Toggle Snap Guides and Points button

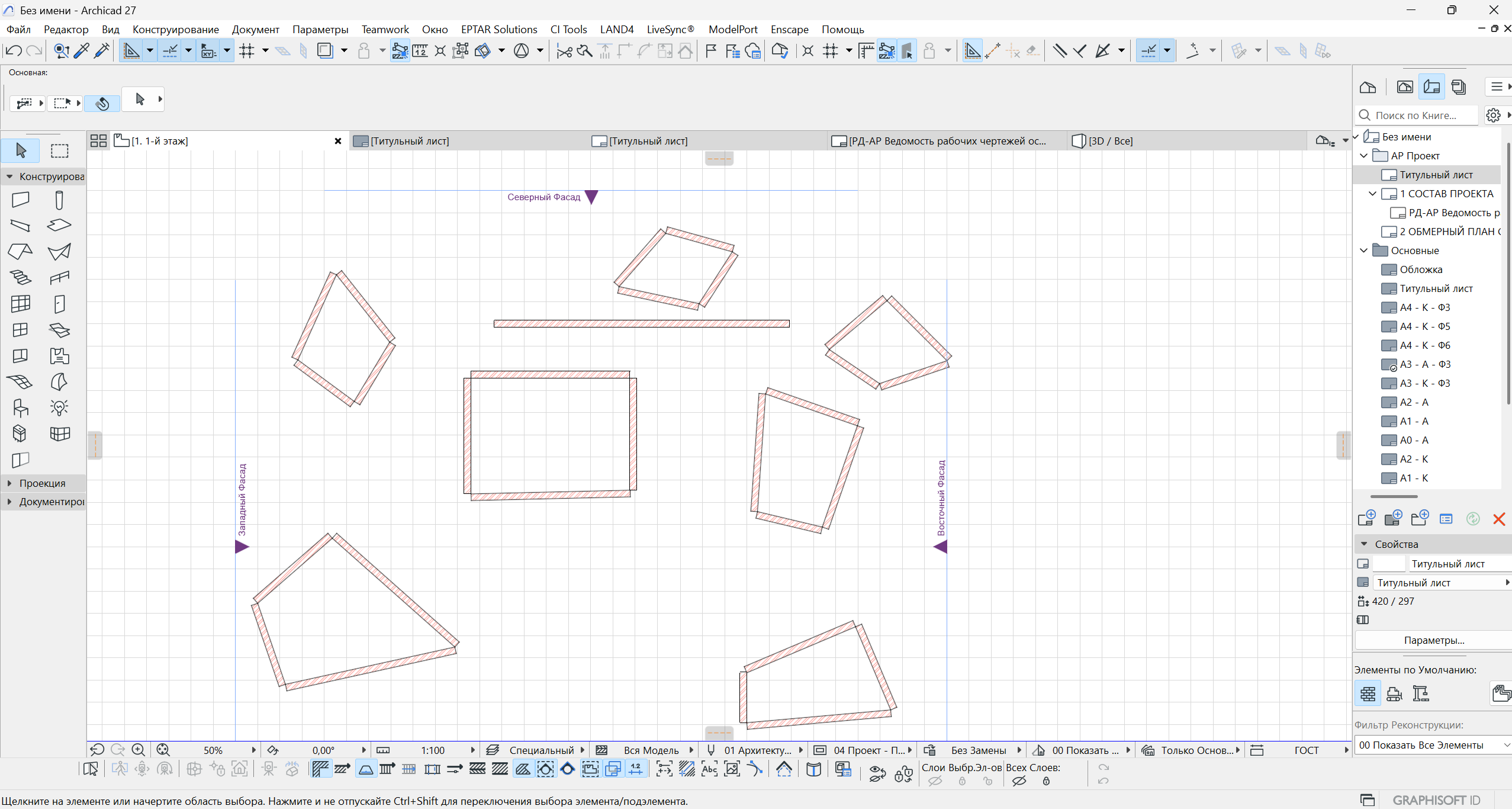point(170,51)
